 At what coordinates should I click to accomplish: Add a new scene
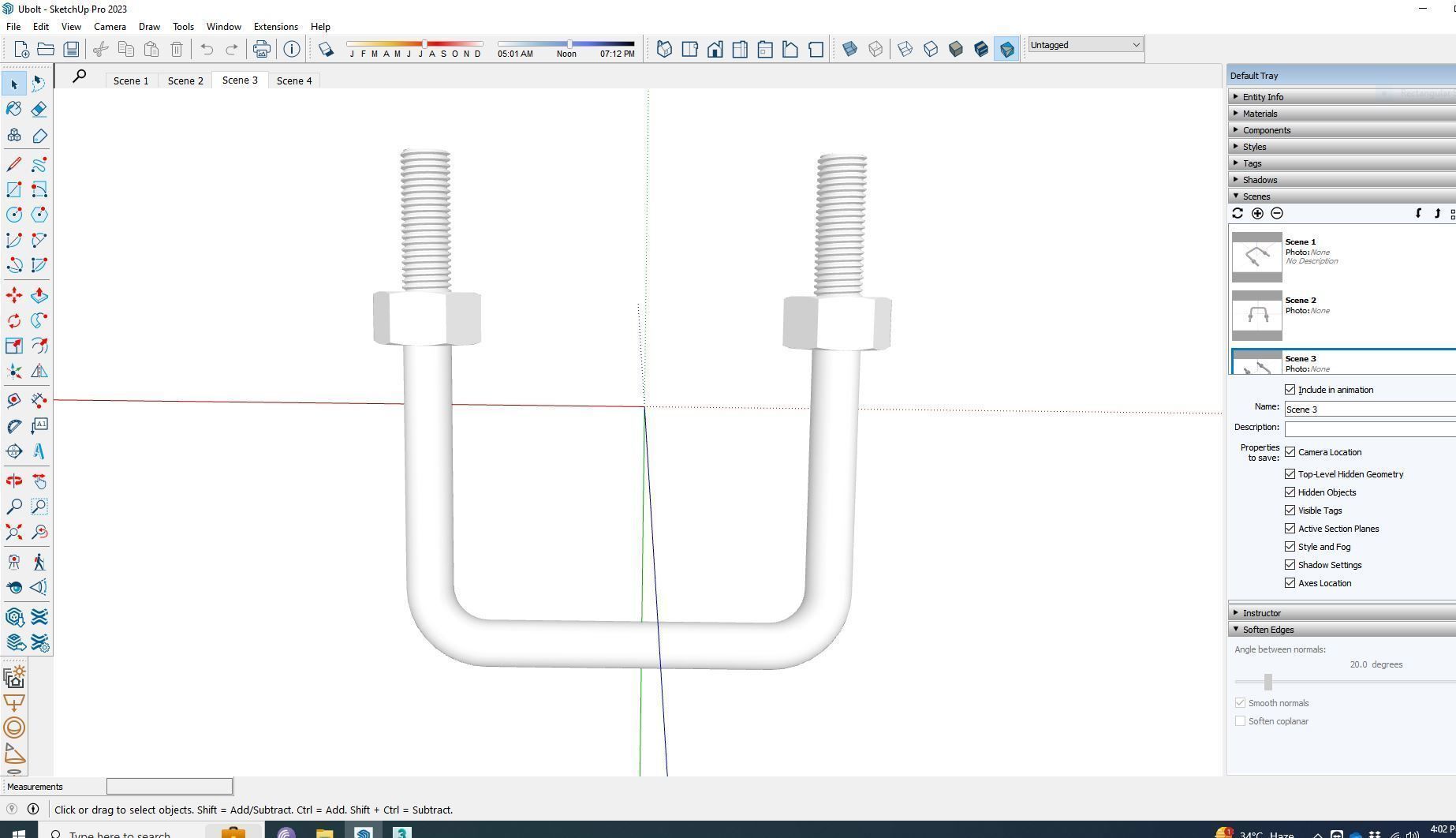[1257, 213]
